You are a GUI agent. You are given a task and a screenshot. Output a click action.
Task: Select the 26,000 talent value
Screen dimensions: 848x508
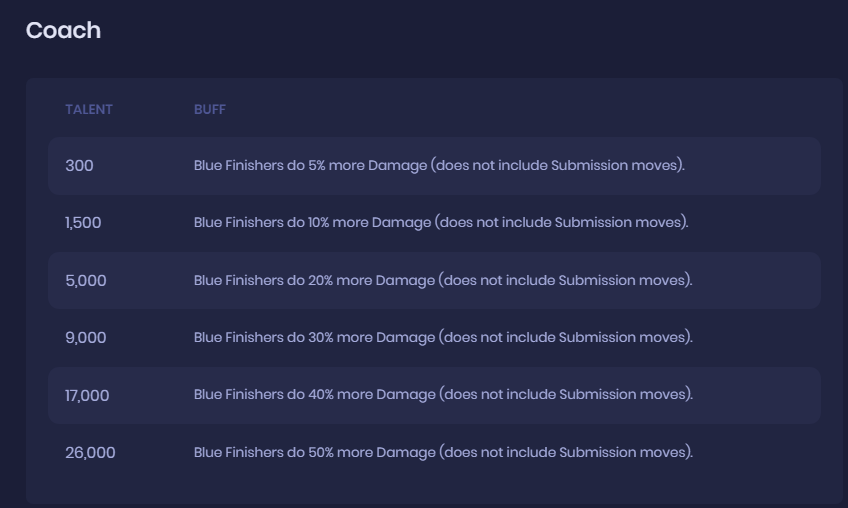90,453
